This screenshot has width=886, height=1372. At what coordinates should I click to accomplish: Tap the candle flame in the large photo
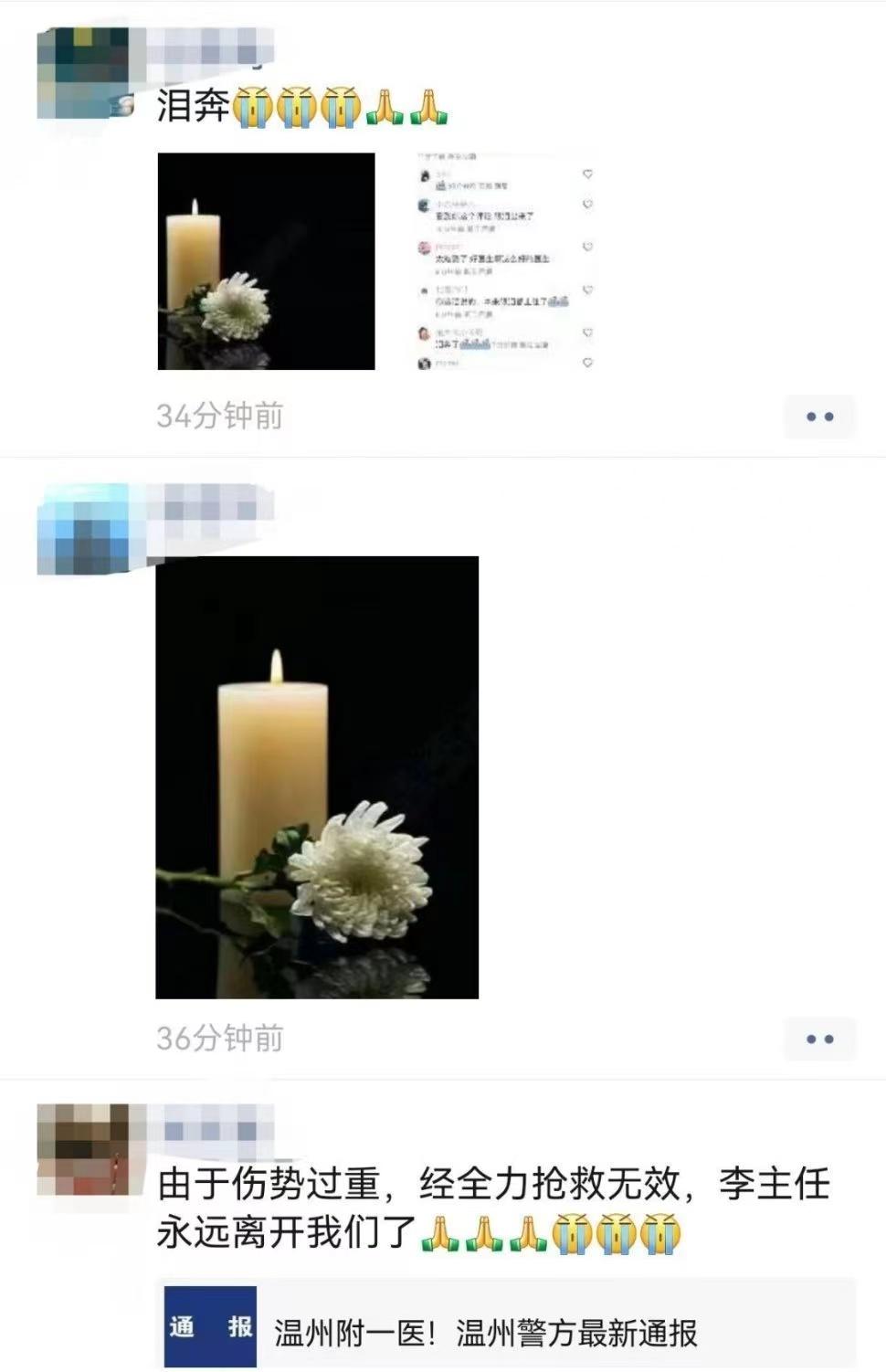pos(276,667)
